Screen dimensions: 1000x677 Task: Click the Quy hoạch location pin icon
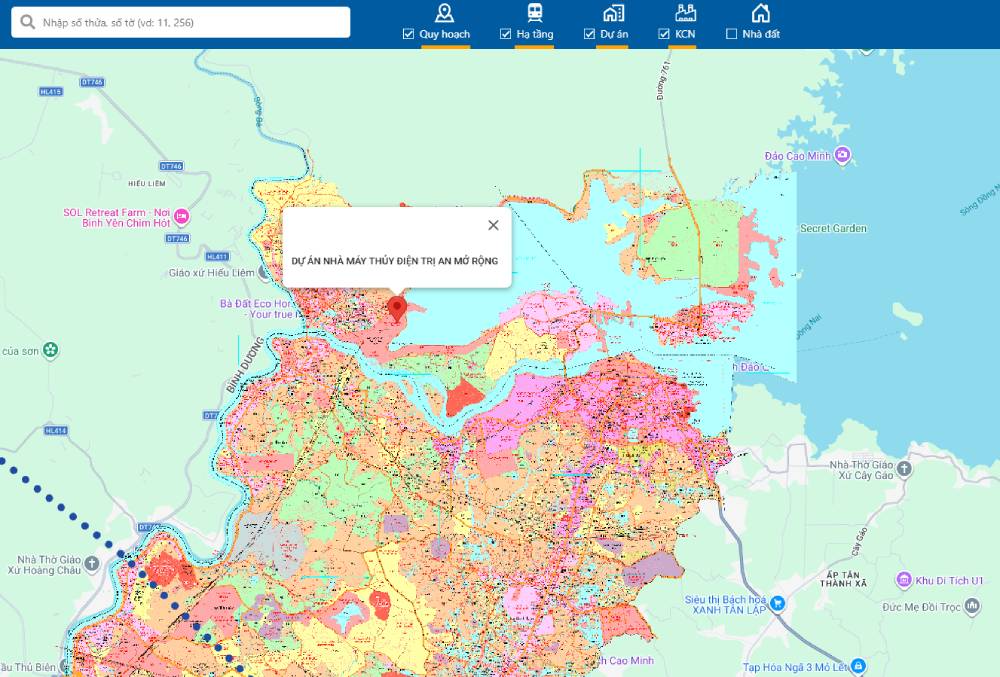tap(444, 13)
